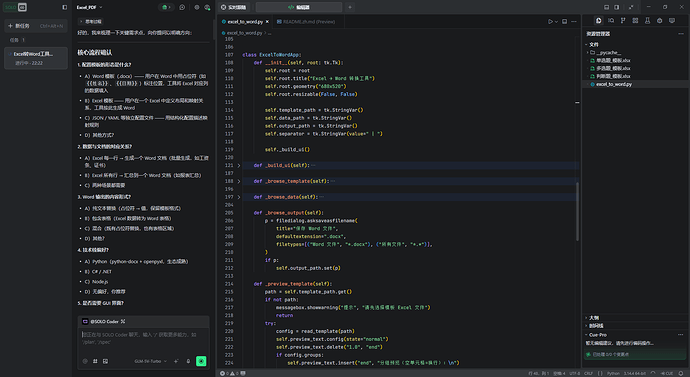Screen dimensions: 690x377
Task: Open the Explorer files icon
Action: (x=598, y=21)
